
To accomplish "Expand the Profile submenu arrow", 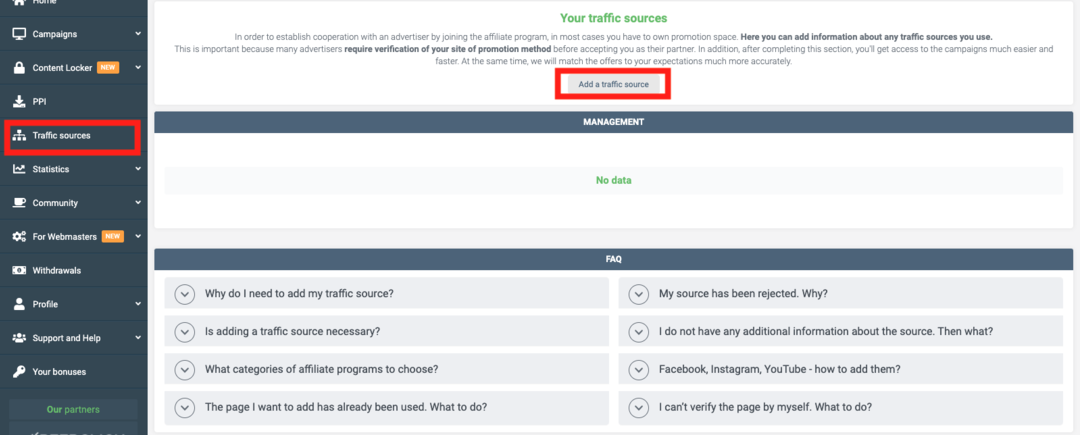I will pyautogui.click(x=138, y=304).
